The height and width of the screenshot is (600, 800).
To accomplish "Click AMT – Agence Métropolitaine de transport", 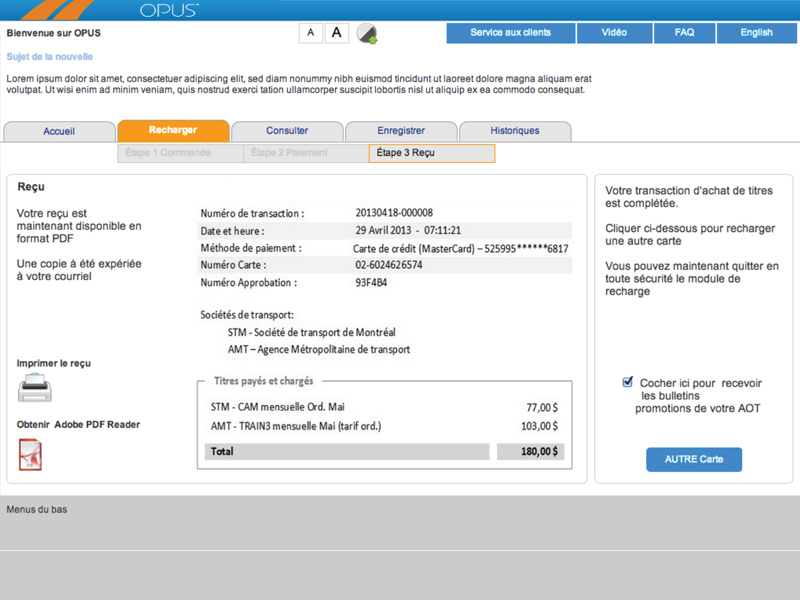I will click(319, 349).
